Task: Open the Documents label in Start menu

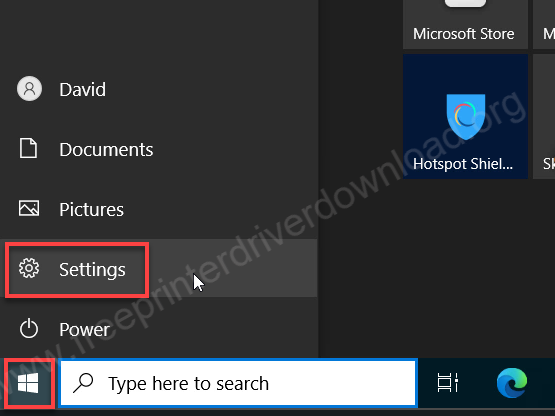Action: coord(106,150)
